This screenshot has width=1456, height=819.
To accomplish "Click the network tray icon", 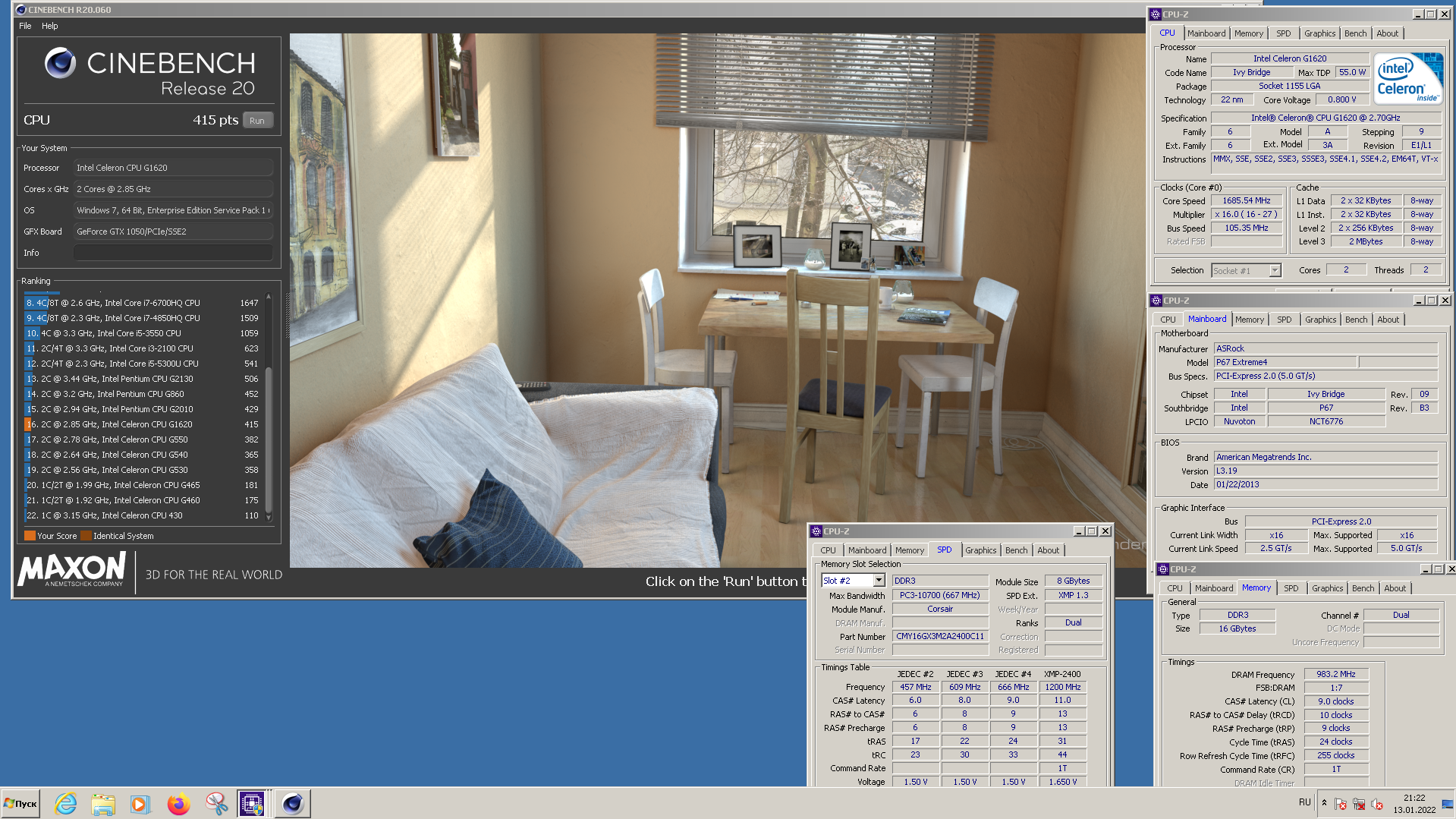I will point(1359,804).
